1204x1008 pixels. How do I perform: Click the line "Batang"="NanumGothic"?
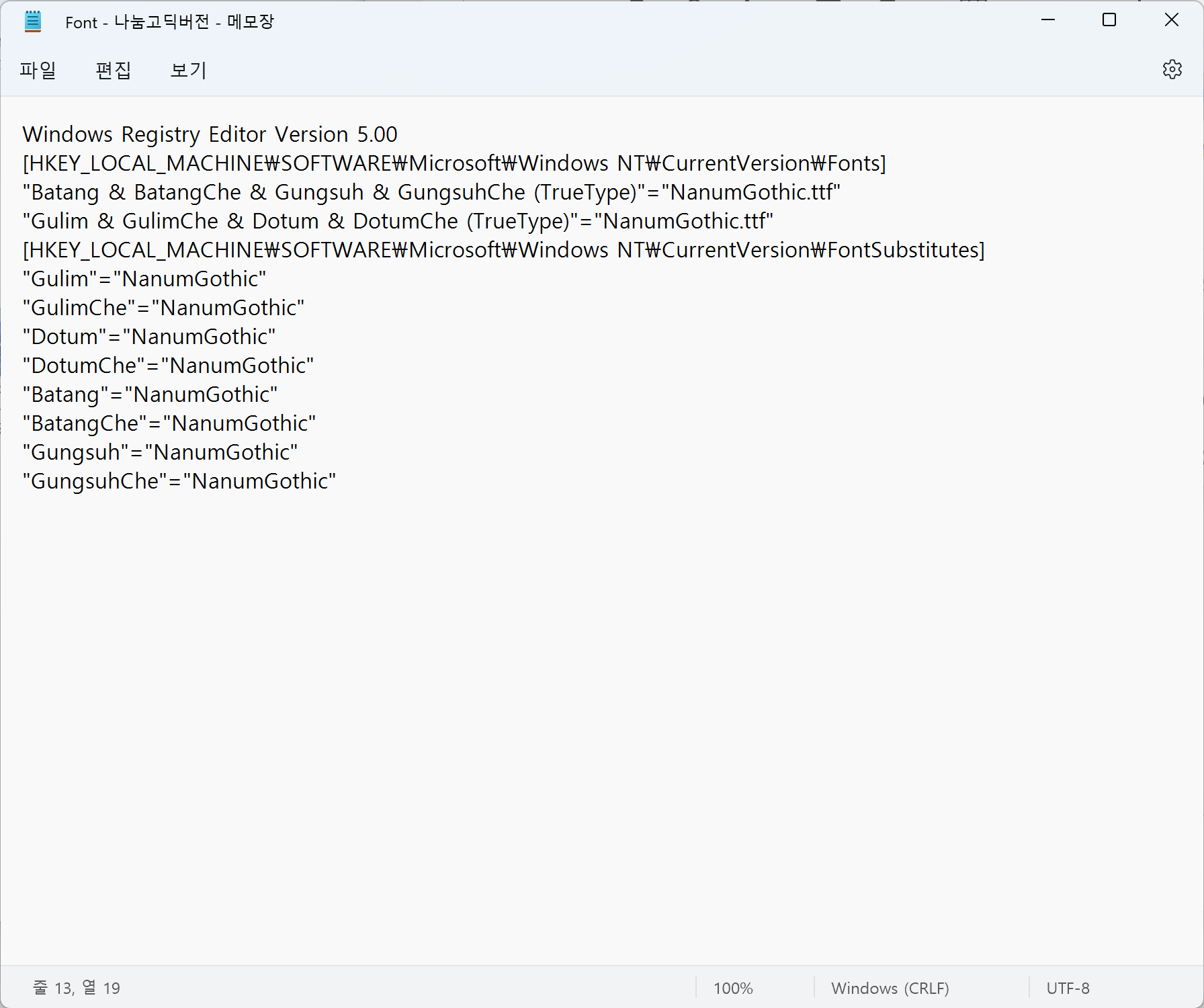150,394
